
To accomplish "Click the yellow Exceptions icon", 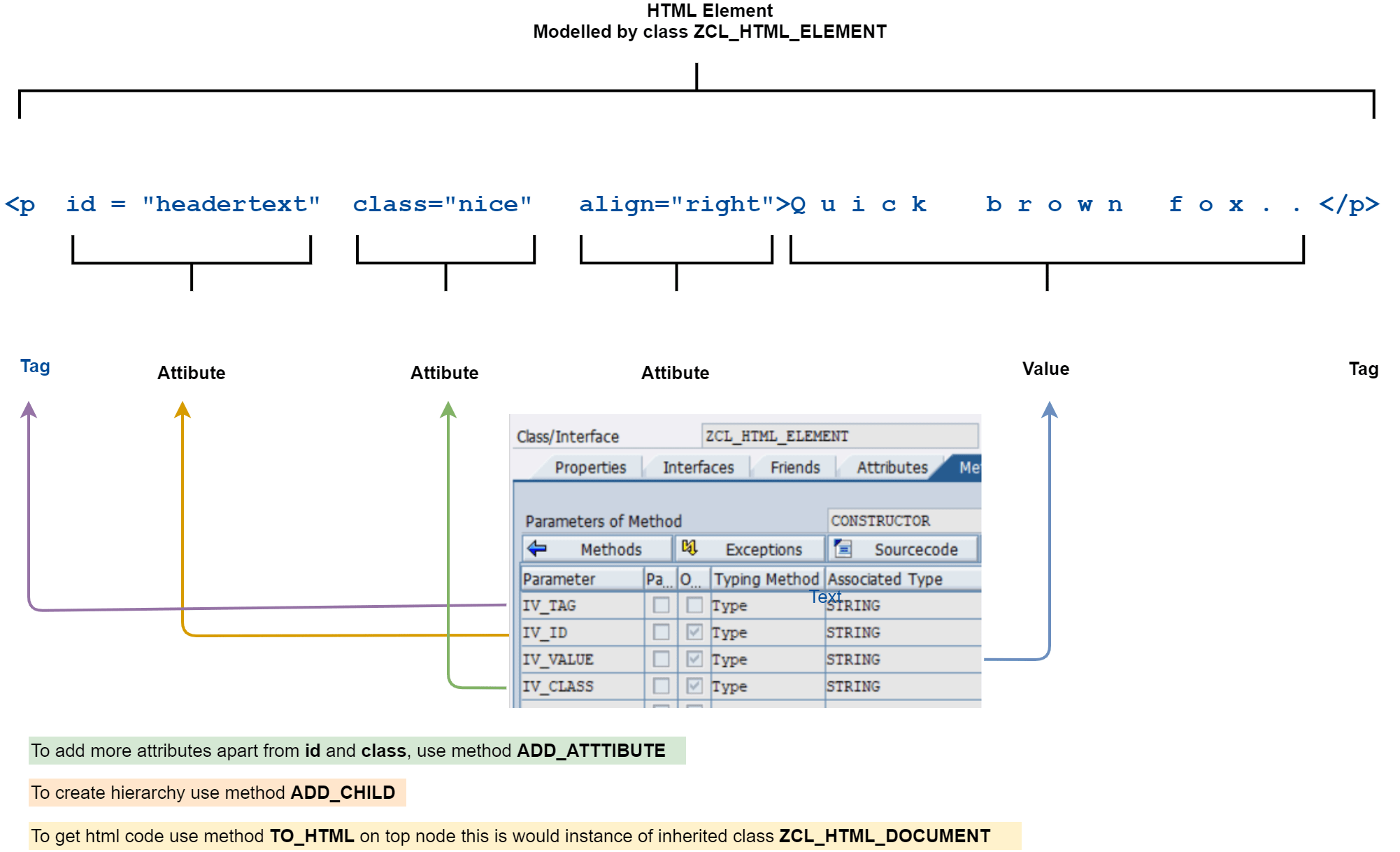I will pos(690,548).
